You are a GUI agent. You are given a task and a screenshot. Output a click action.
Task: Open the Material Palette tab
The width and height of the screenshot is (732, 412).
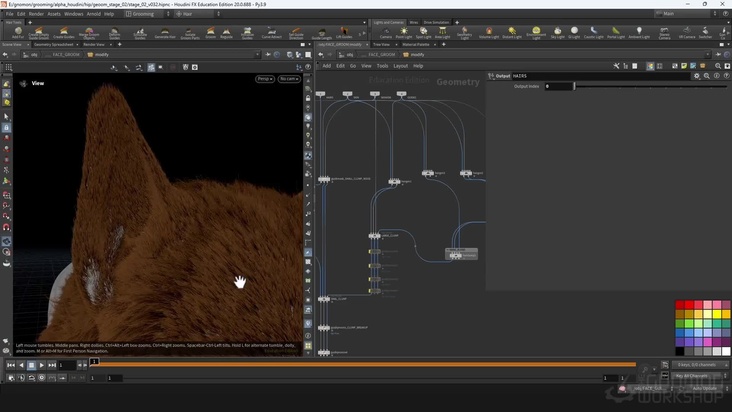tap(414, 44)
